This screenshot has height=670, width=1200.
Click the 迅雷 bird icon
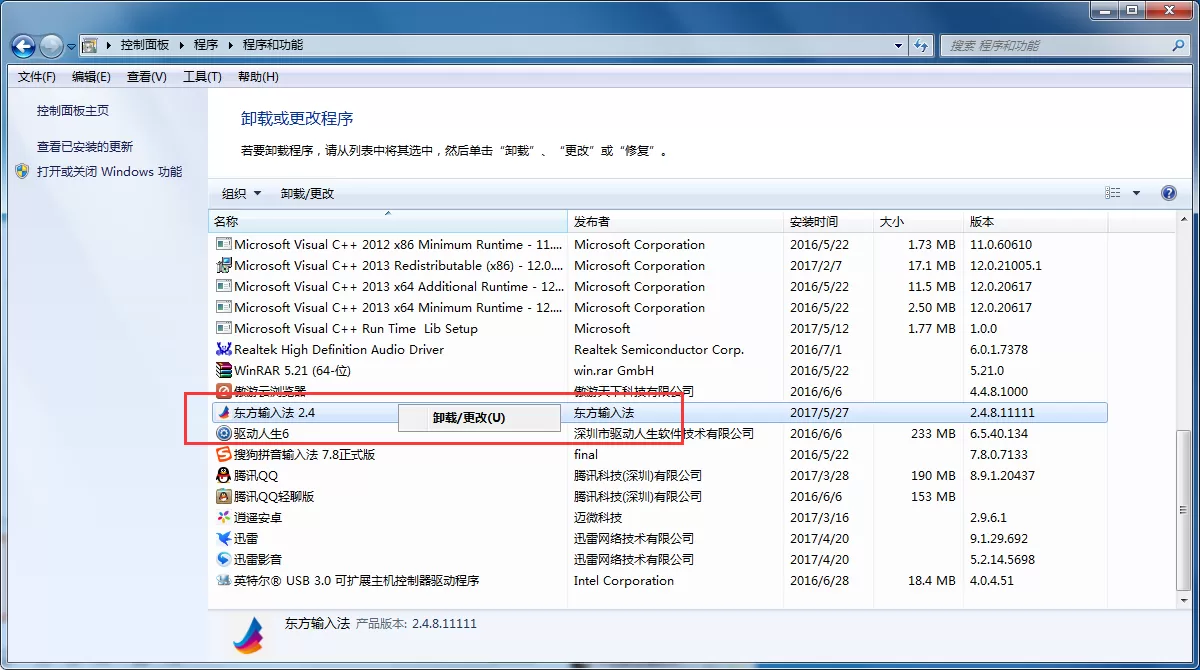(x=224, y=538)
